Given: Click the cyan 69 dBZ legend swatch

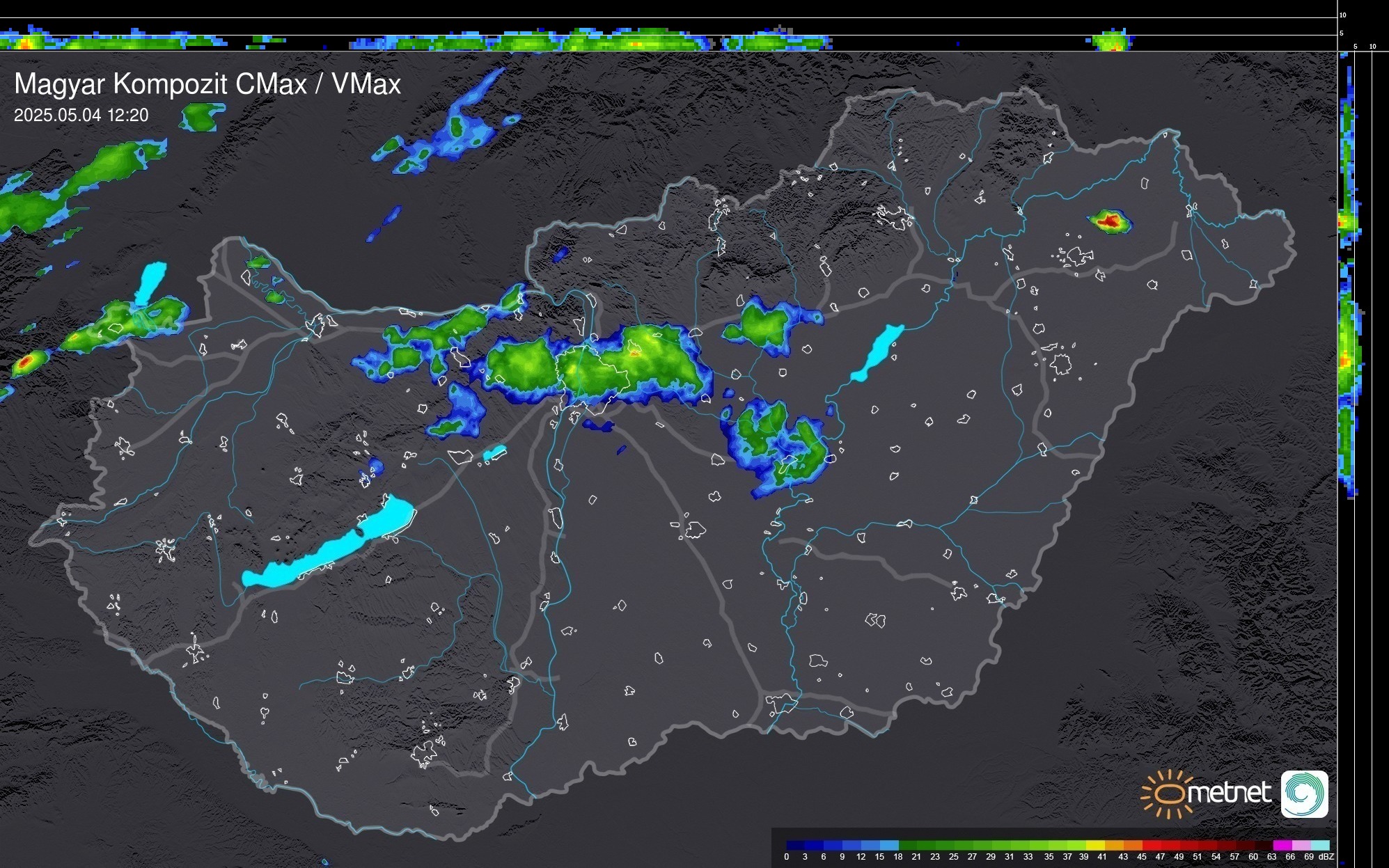Looking at the screenshot, I should pyautogui.click(x=1319, y=845).
